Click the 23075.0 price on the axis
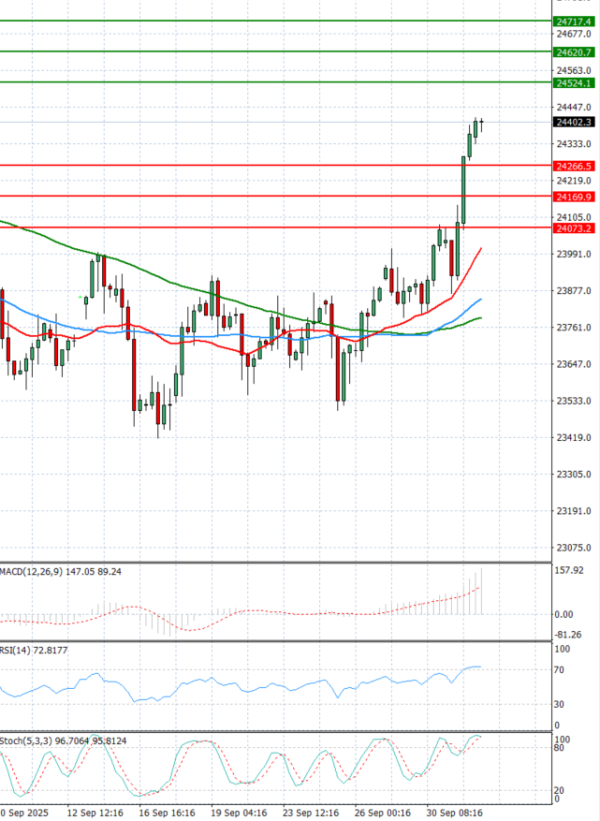Viewport: 600px width, 821px height. coord(573,548)
